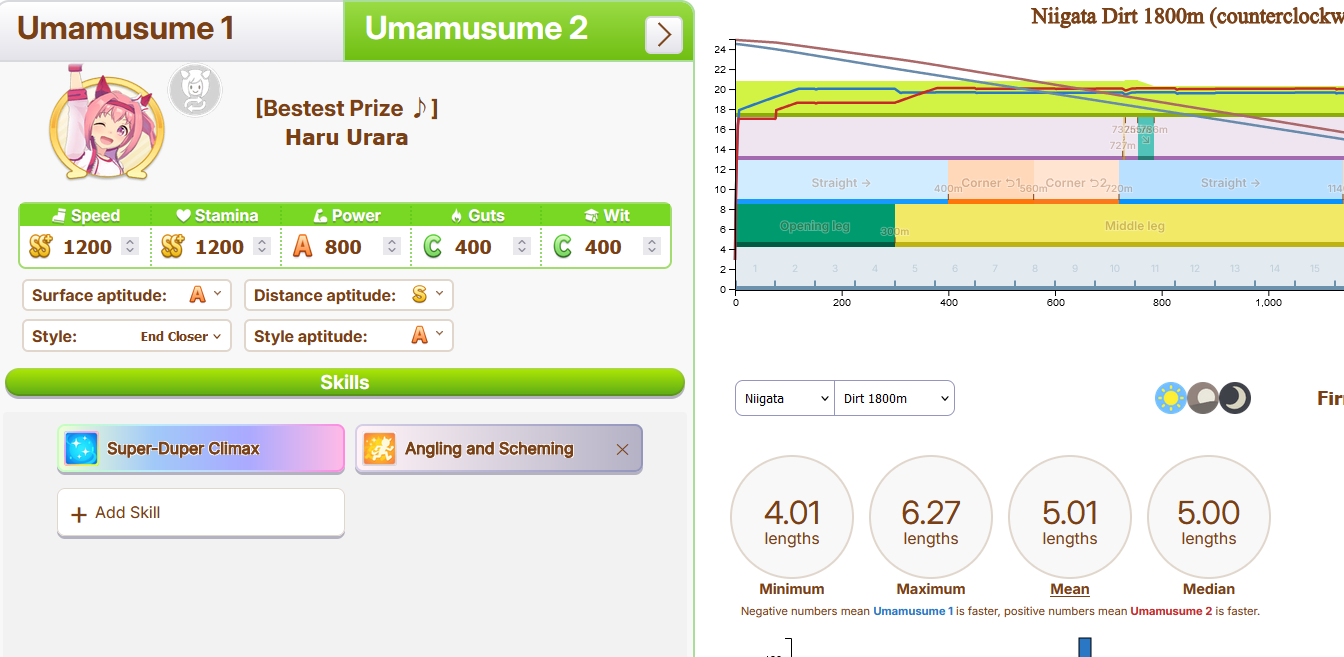Select the Median 5.00 lengths statistic
1344x657 pixels.
click(1209, 517)
